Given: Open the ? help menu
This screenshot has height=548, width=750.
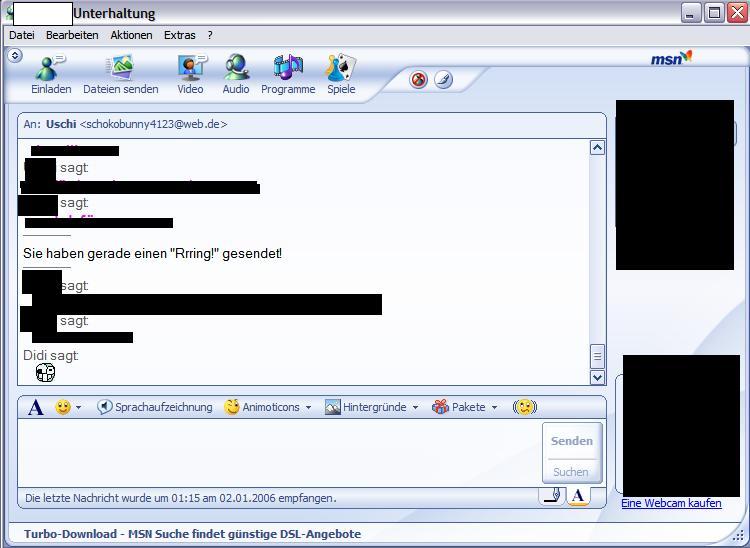Looking at the screenshot, I should (x=210, y=35).
